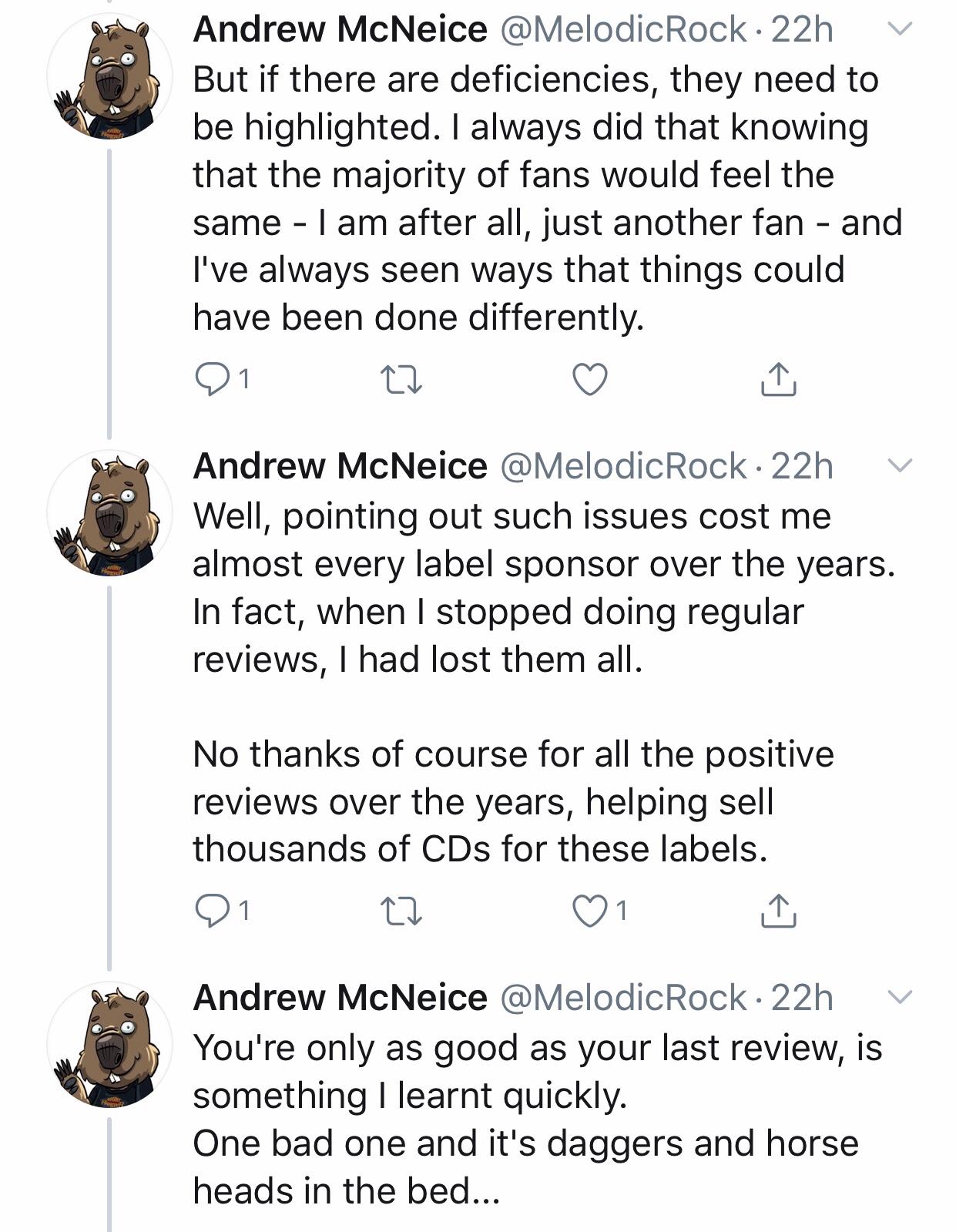Tap @MelodicRock handle on second tweet
The height and width of the screenshot is (1232, 956).
click(623, 465)
